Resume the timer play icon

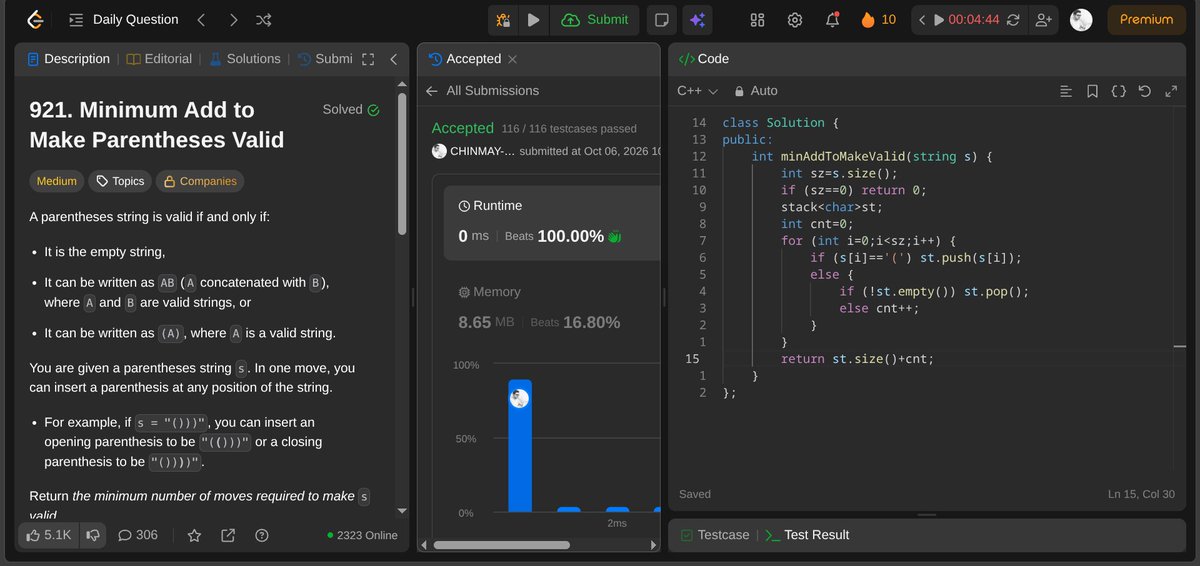click(939, 19)
